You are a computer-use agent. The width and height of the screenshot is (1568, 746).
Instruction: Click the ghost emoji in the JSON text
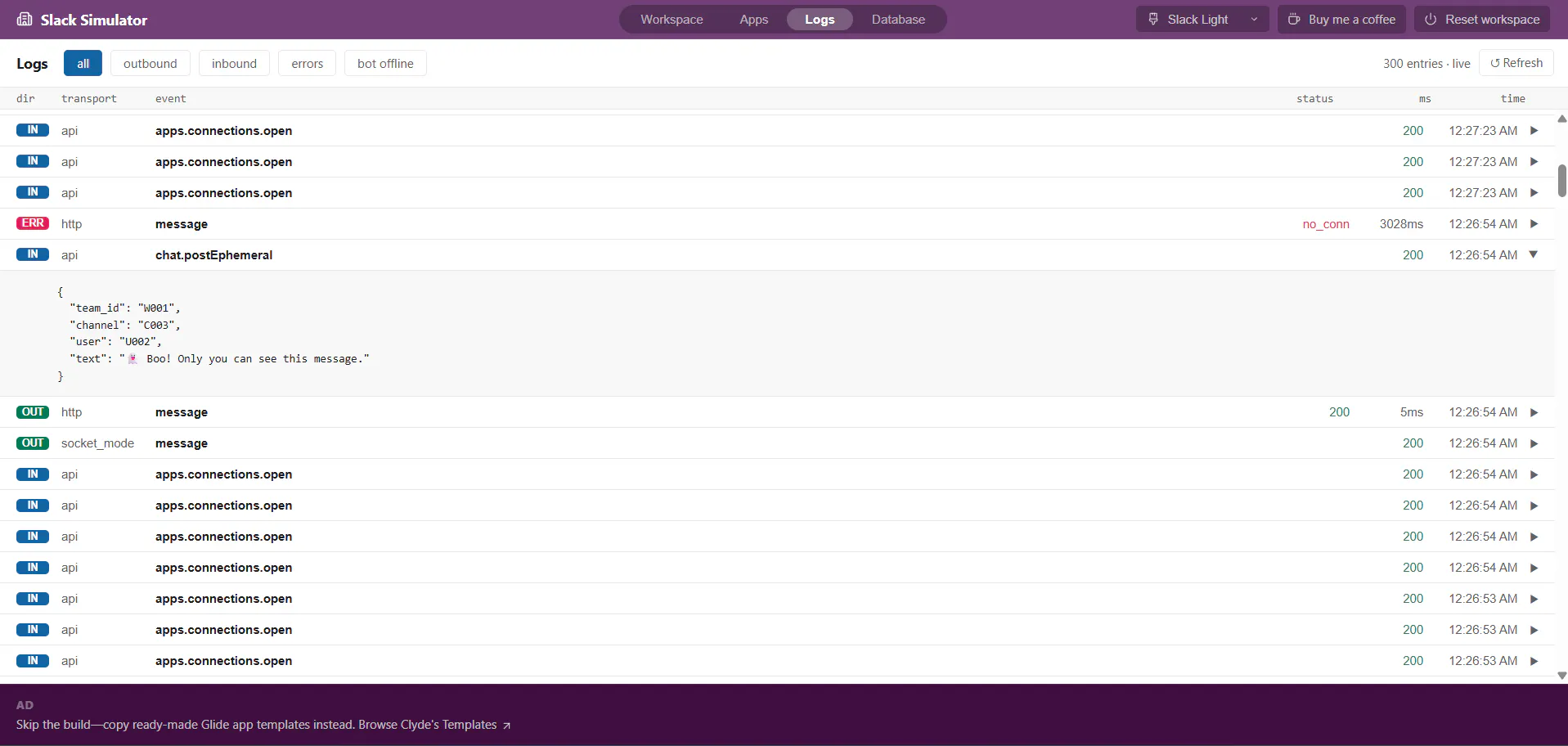133,358
